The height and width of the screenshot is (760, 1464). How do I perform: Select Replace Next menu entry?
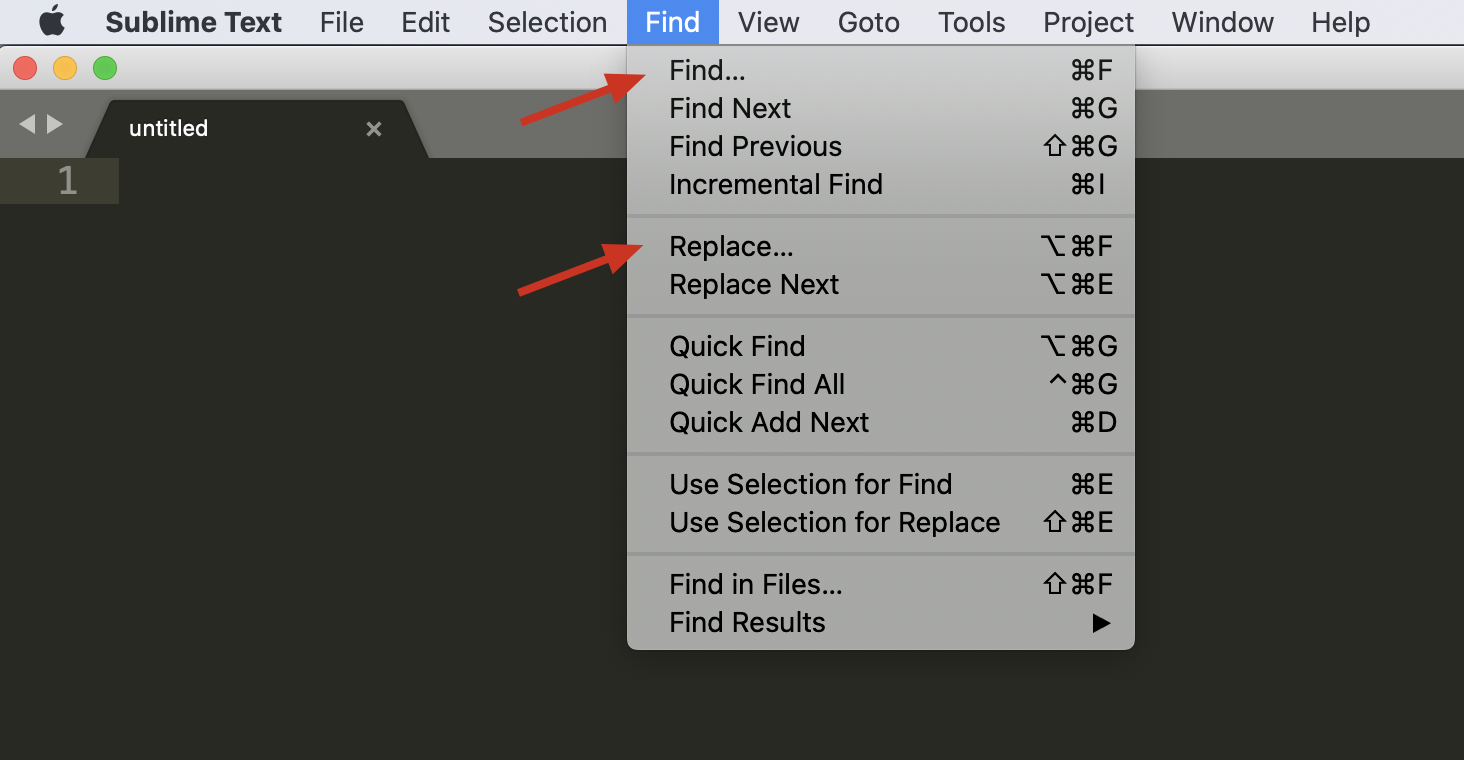tap(754, 284)
